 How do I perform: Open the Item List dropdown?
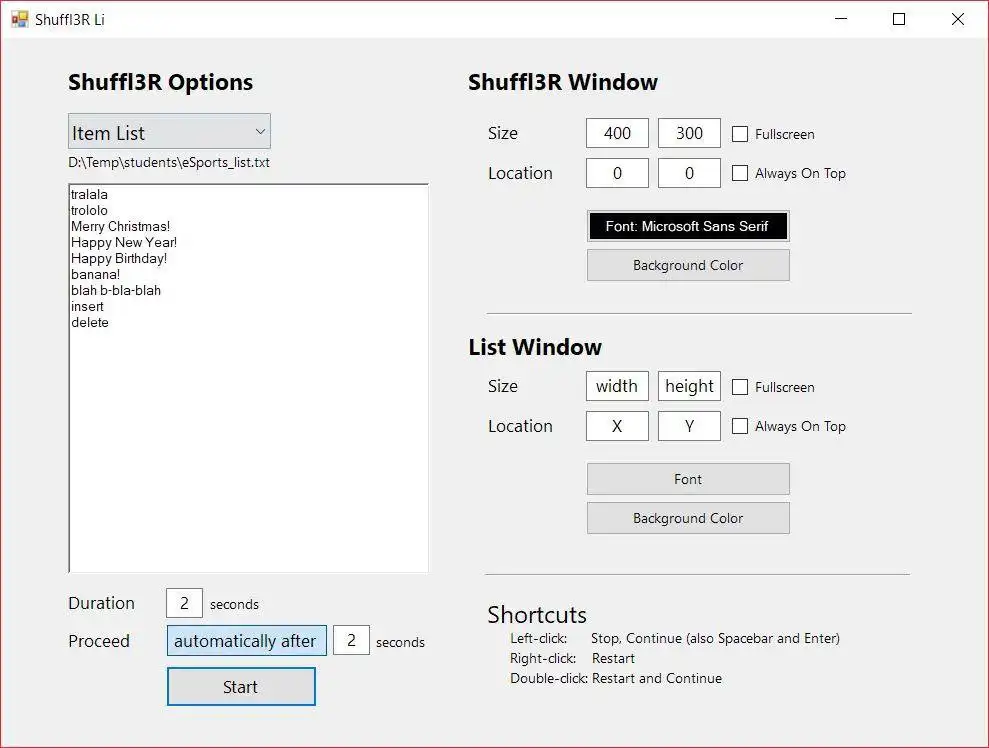click(x=169, y=131)
